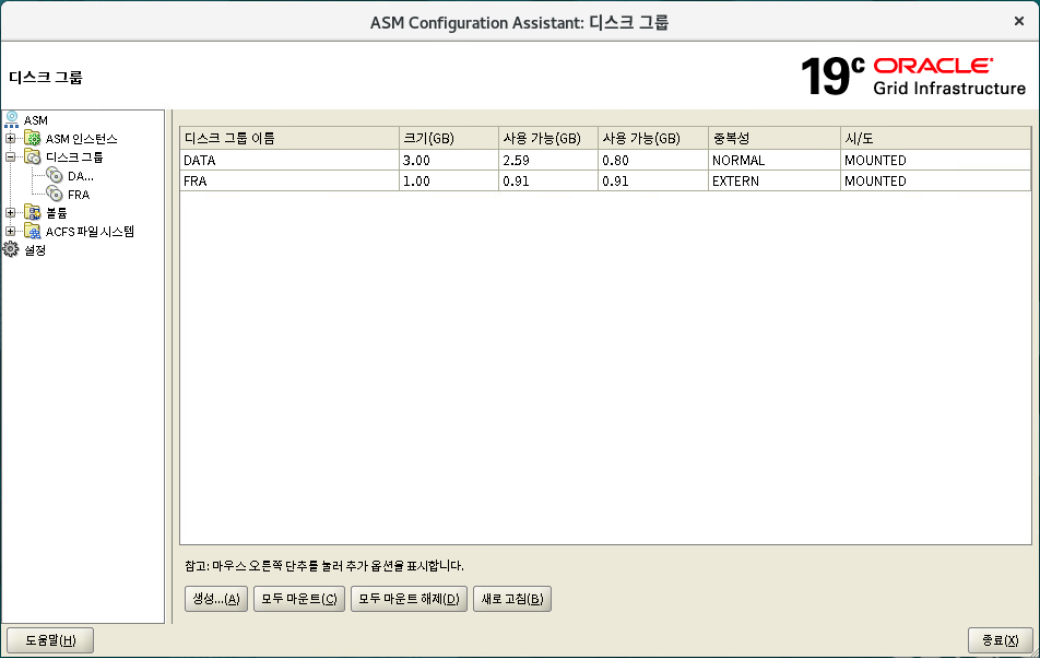Click the ACFS 파일 시스템 icon
The height and width of the screenshot is (658, 1040).
point(32,231)
